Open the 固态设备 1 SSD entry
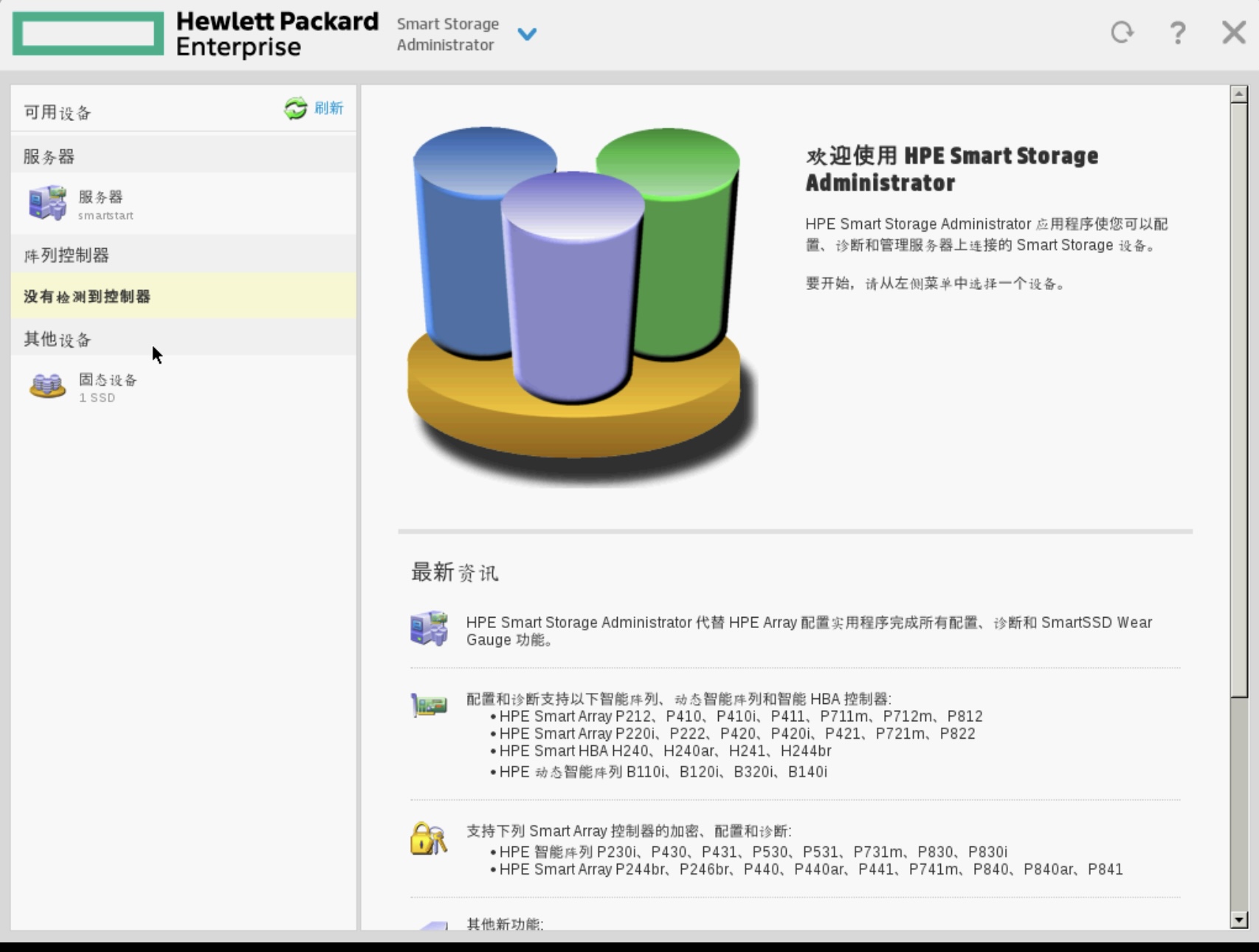The width and height of the screenshot is (1259, 952). 108,387
